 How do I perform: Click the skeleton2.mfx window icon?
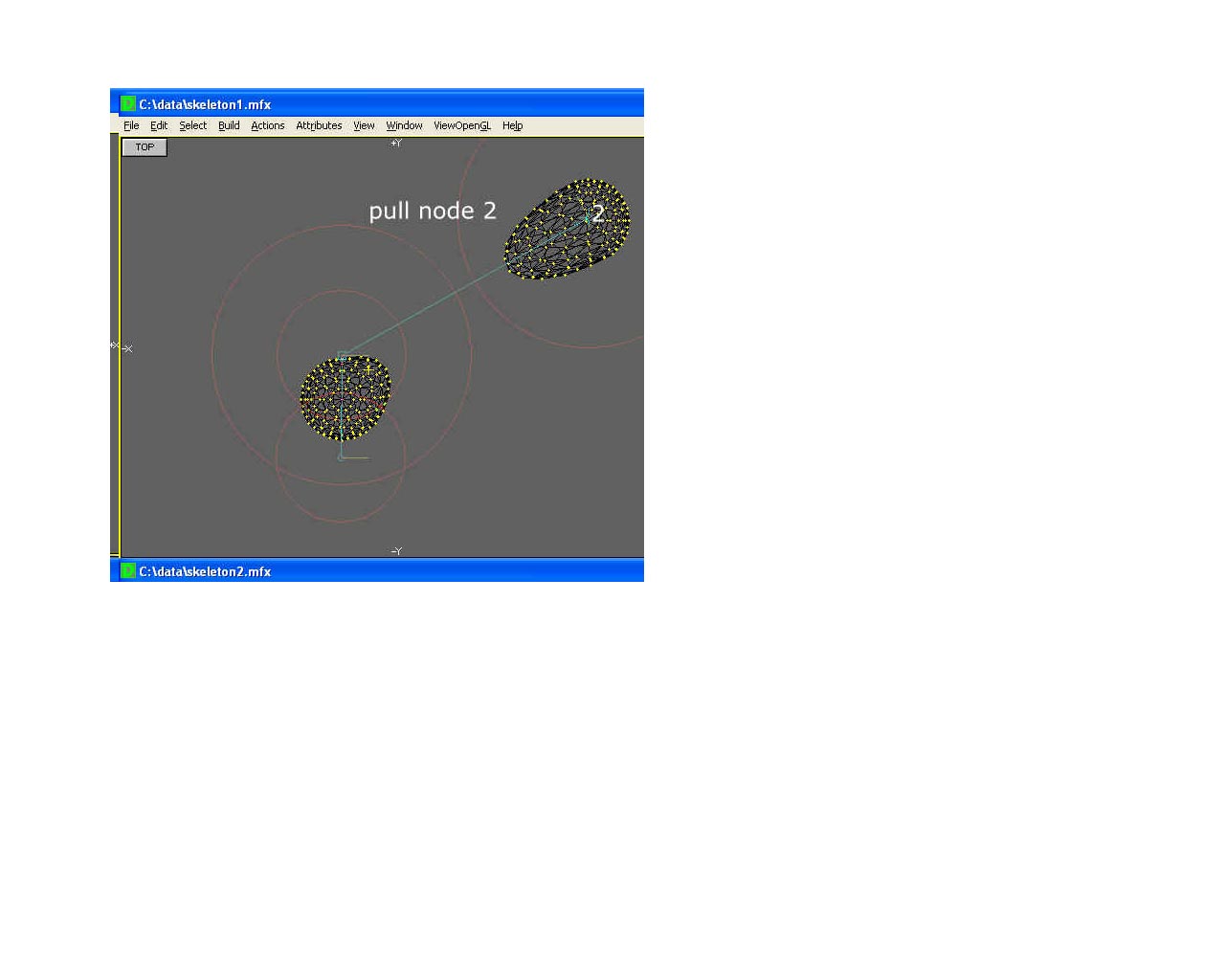(128, 570)
